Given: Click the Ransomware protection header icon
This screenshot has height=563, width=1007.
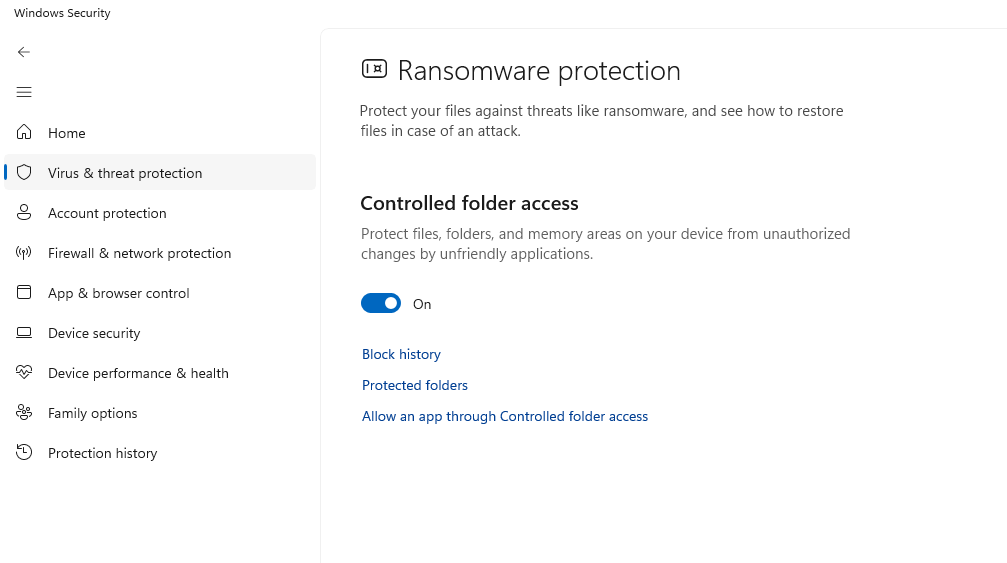Looking at the screenshot, I should coord(374,69).
